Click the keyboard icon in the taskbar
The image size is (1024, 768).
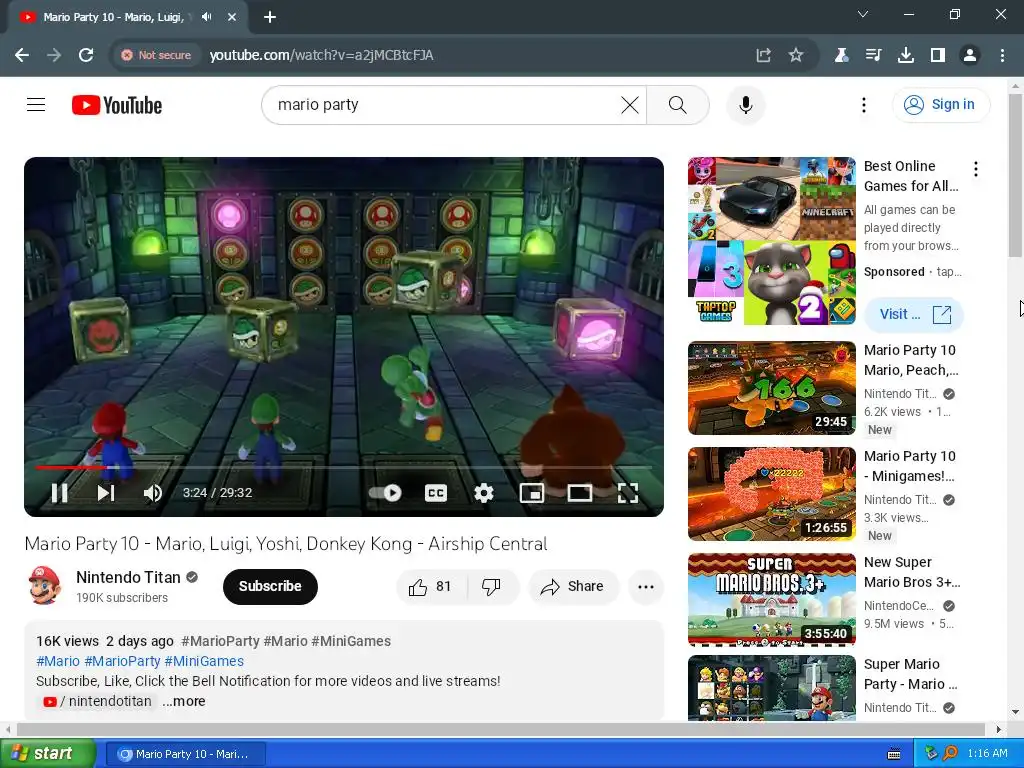click(894, 754)
